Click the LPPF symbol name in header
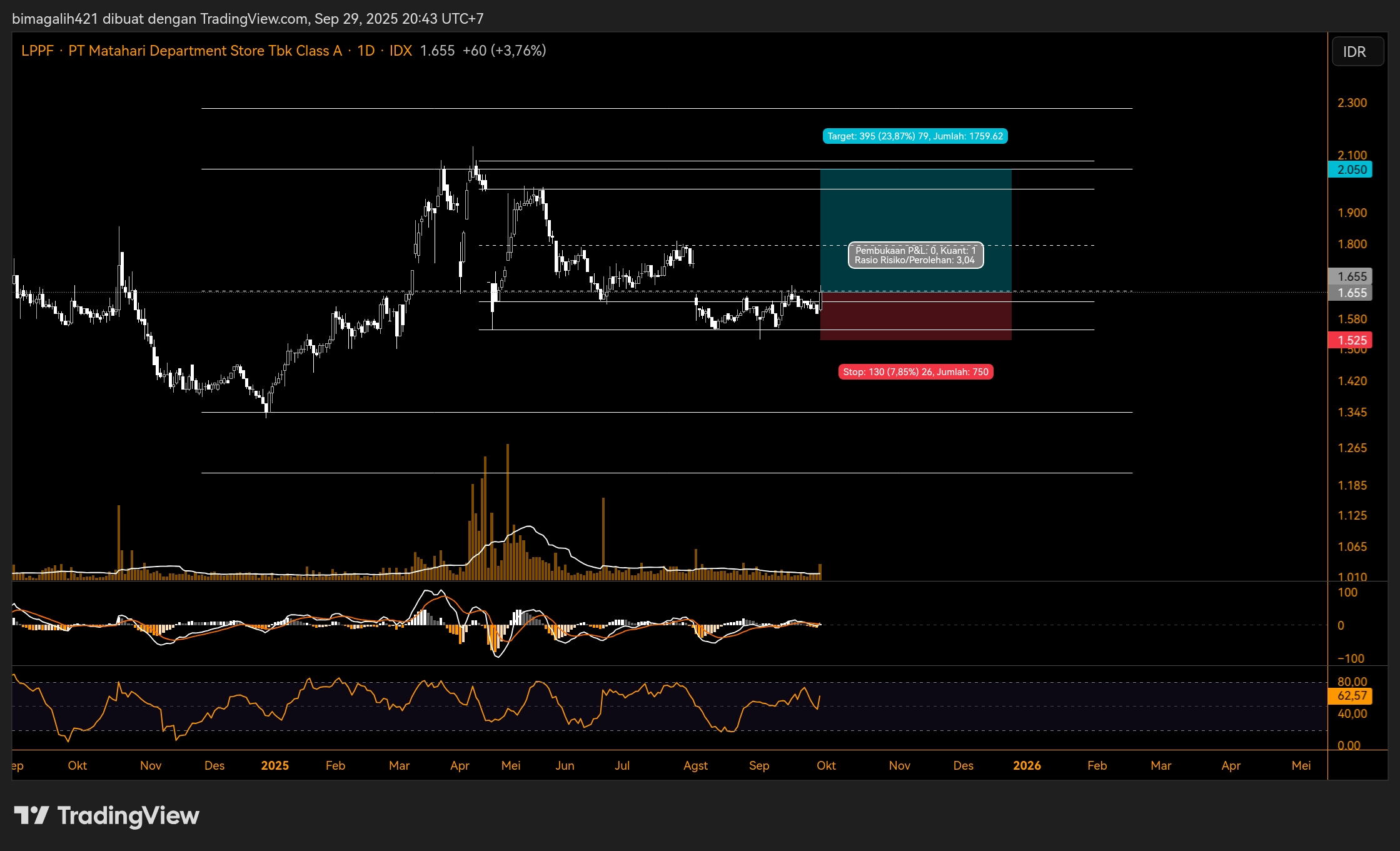 pos(38,51)
